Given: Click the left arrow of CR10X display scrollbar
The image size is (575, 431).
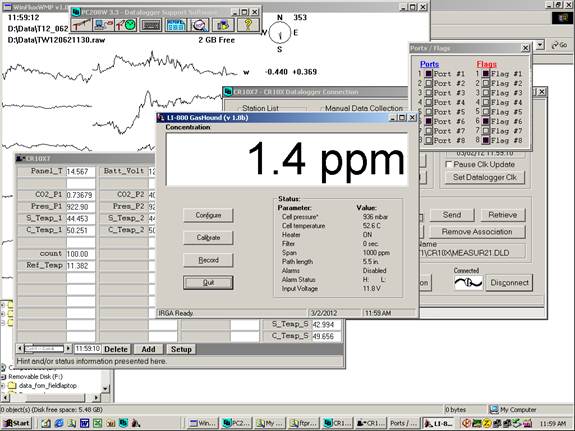Looking at the screenshot, I should (20, 348).
